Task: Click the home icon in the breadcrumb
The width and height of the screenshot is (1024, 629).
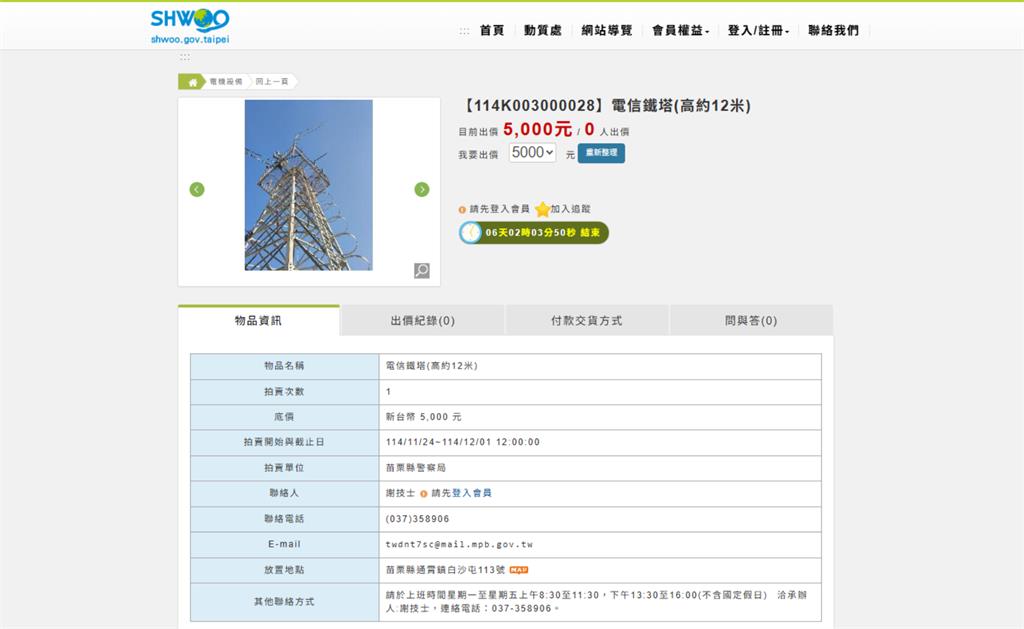Action: coord(193,81)
